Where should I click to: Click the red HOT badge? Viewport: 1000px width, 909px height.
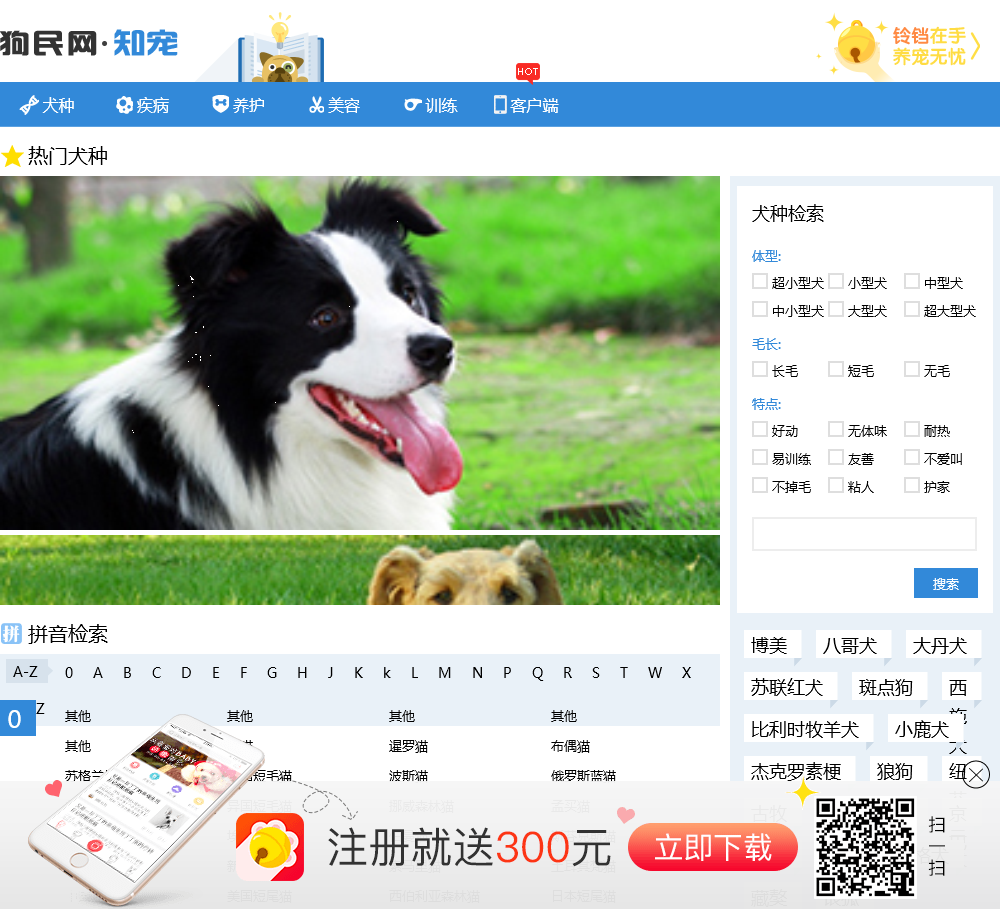point(528,72)
